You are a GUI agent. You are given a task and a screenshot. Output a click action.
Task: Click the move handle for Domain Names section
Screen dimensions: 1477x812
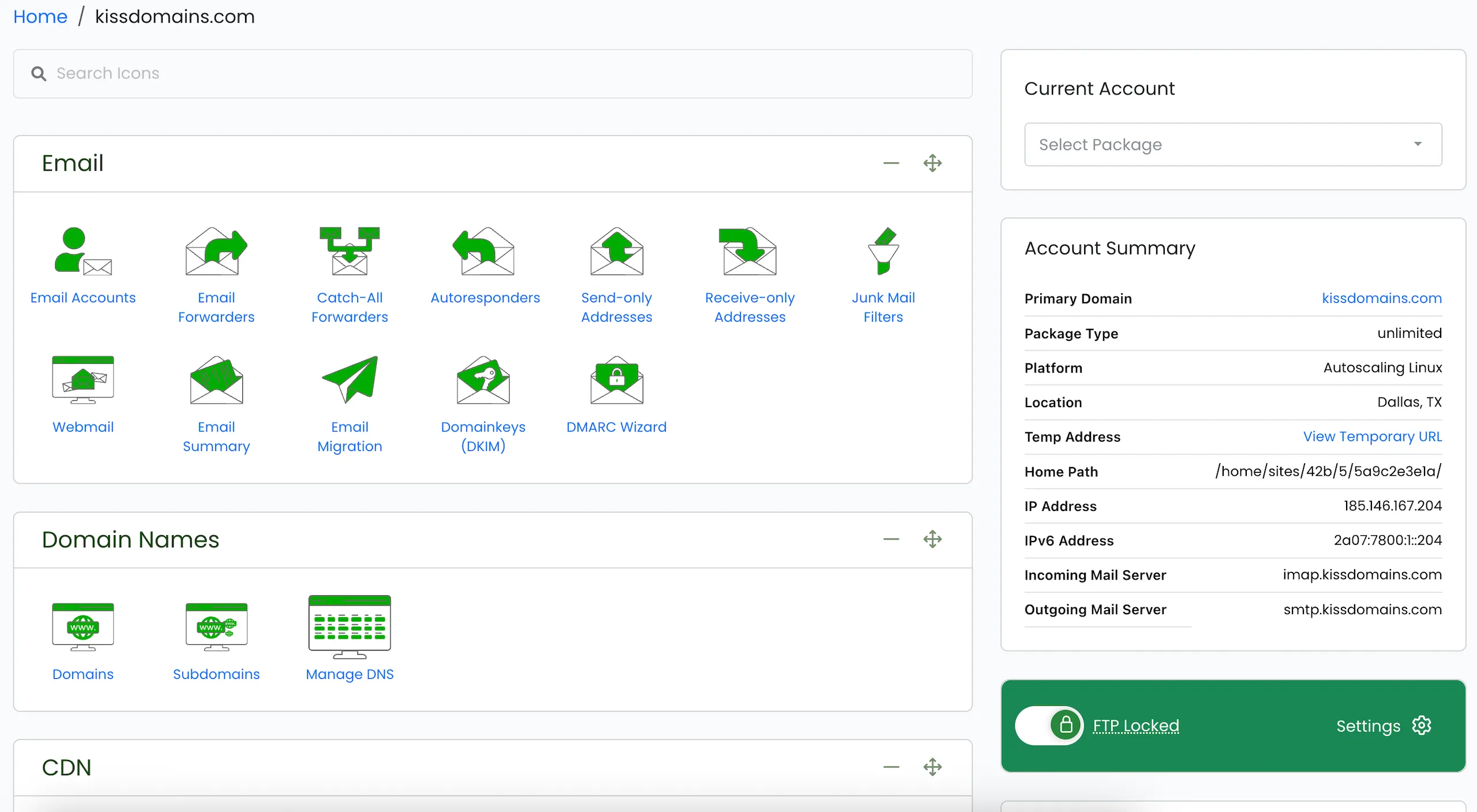(x=933, y=539)
